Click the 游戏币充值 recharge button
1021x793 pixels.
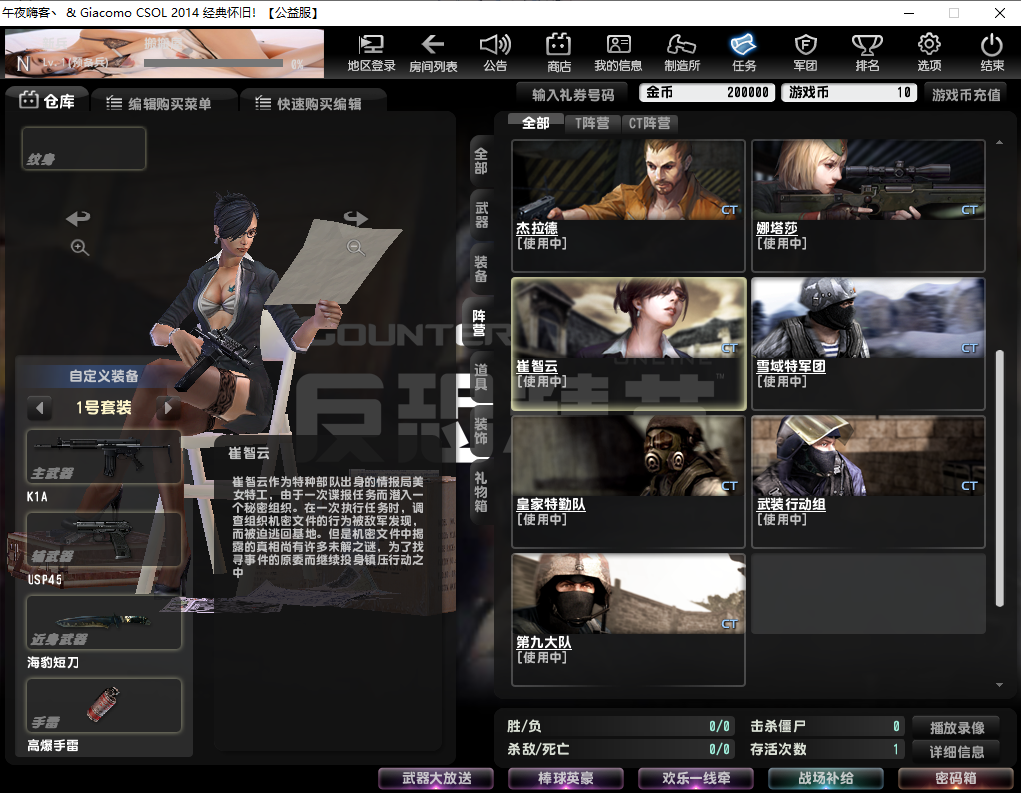(965, 94)
